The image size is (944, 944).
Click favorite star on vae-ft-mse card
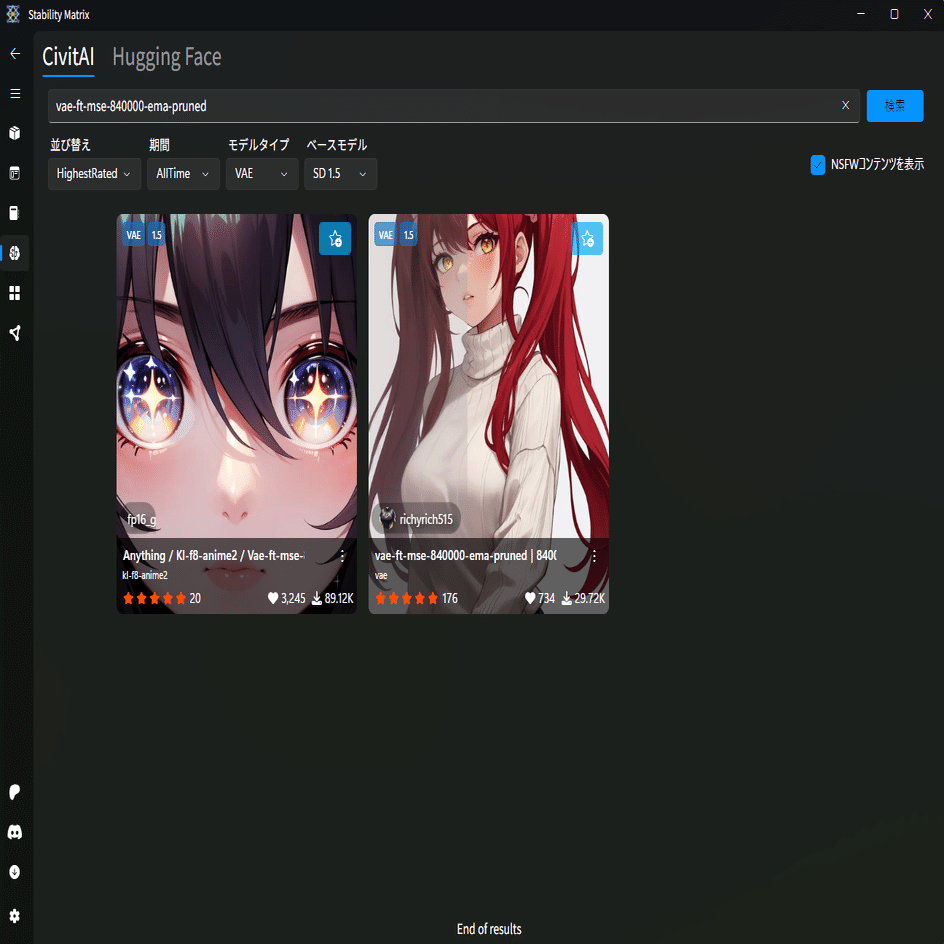point(587,238)
